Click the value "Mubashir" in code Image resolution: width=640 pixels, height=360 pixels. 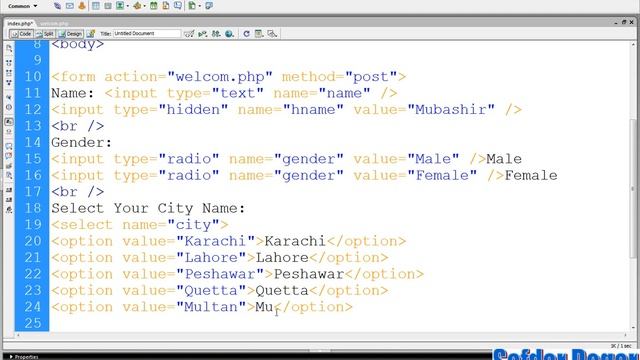tap(451, 110)
